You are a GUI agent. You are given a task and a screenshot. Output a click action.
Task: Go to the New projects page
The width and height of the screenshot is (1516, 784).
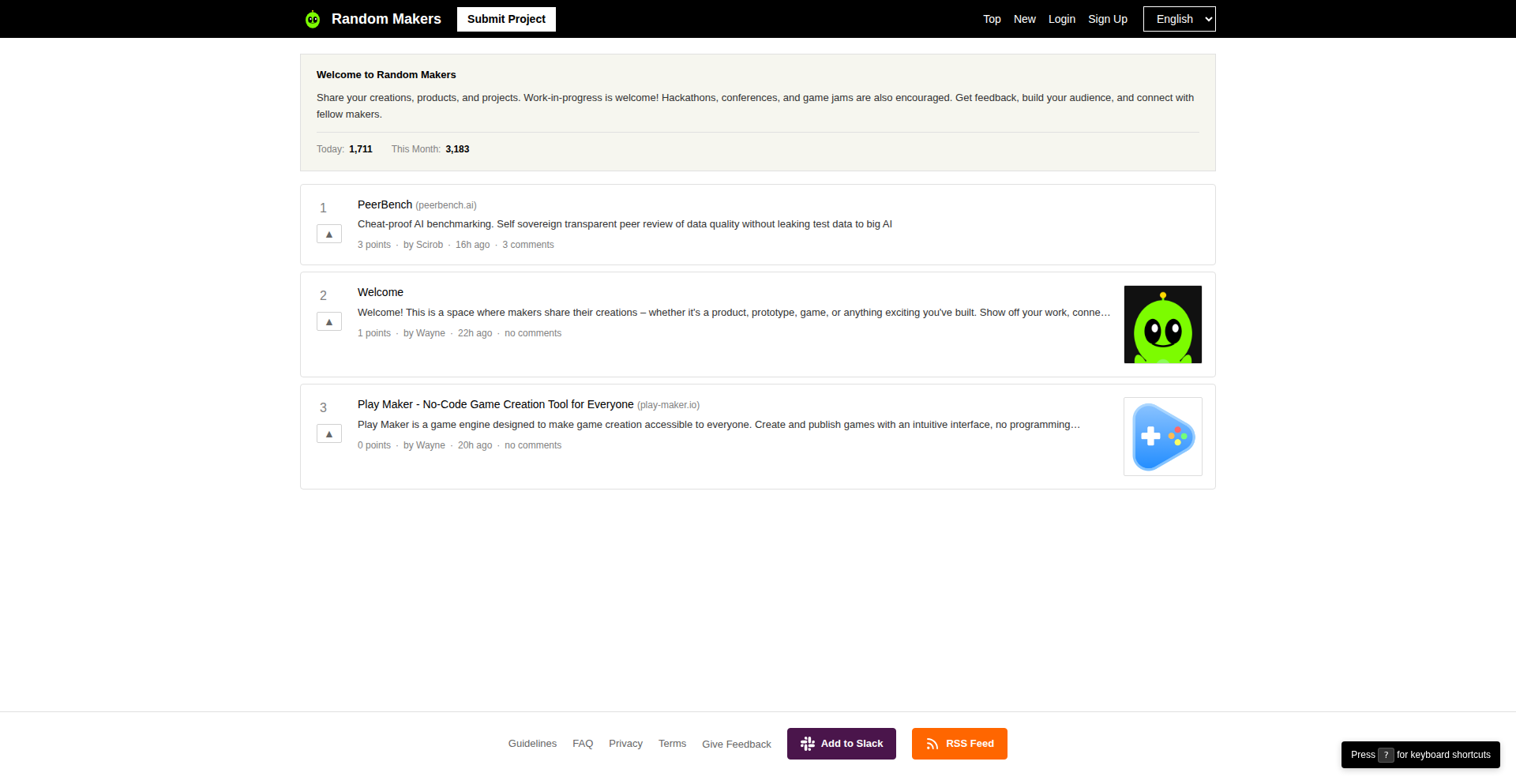(1025, 19)
